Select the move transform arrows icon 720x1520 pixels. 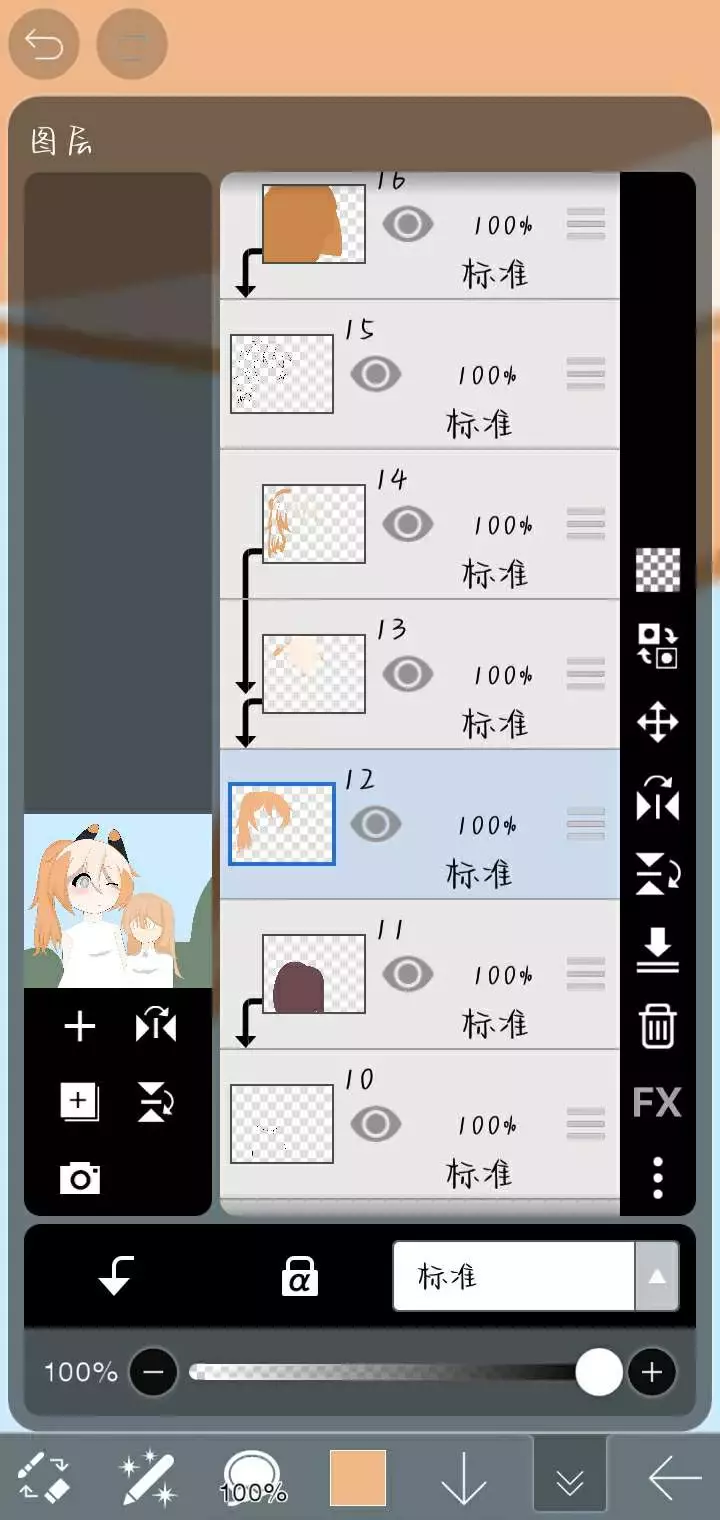(657, 722)
